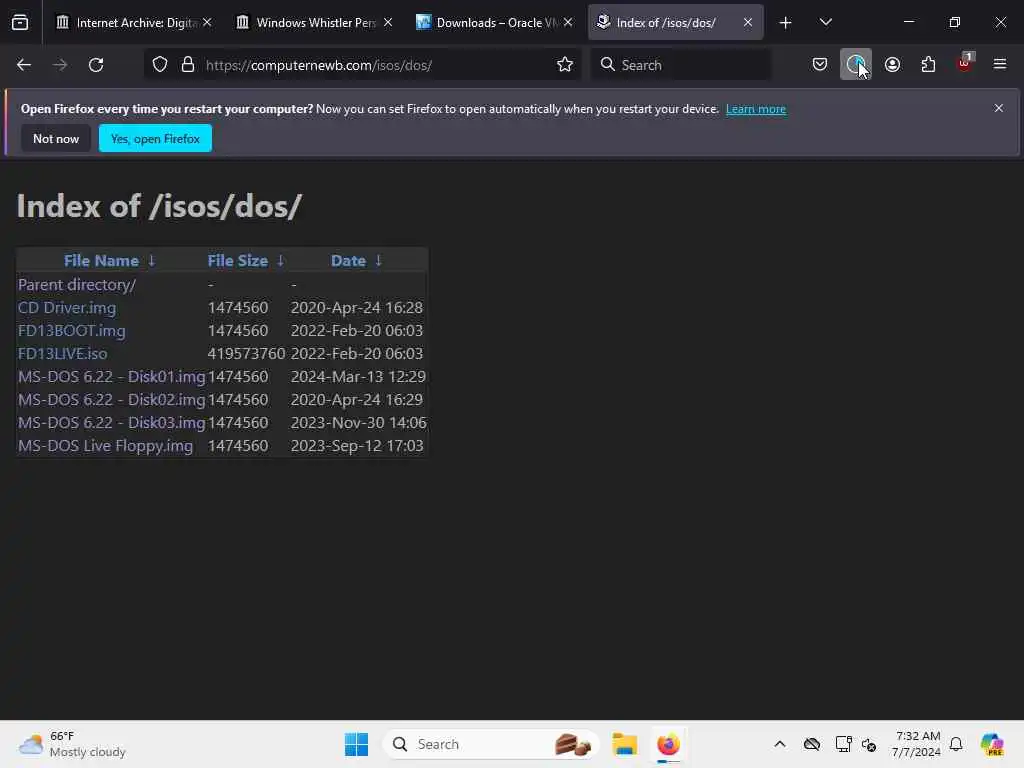Focus the Firefox Search box
This screenshot has height=768, width=1024.
click(x=681, y=65)
